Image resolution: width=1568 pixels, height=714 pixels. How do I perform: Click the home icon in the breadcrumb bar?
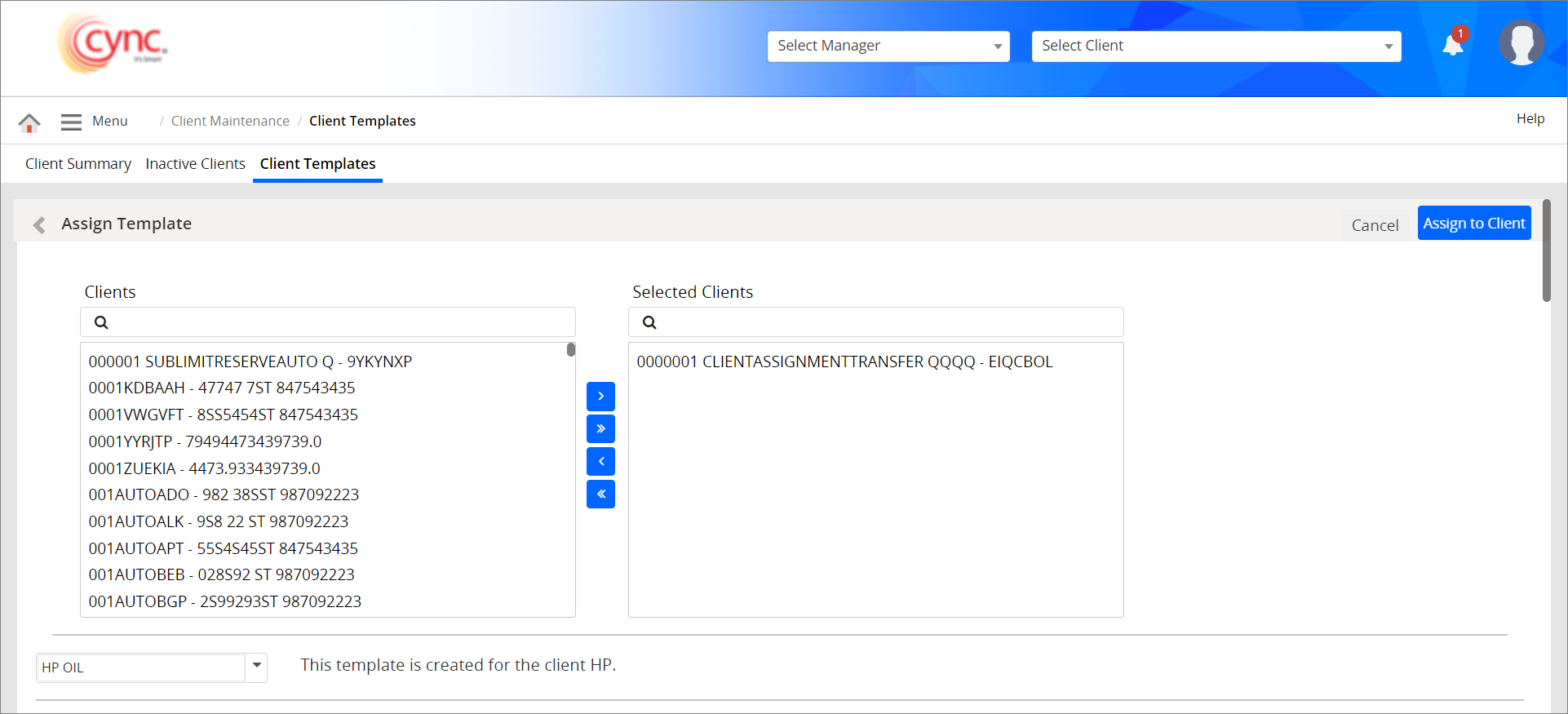pos(29,122)
